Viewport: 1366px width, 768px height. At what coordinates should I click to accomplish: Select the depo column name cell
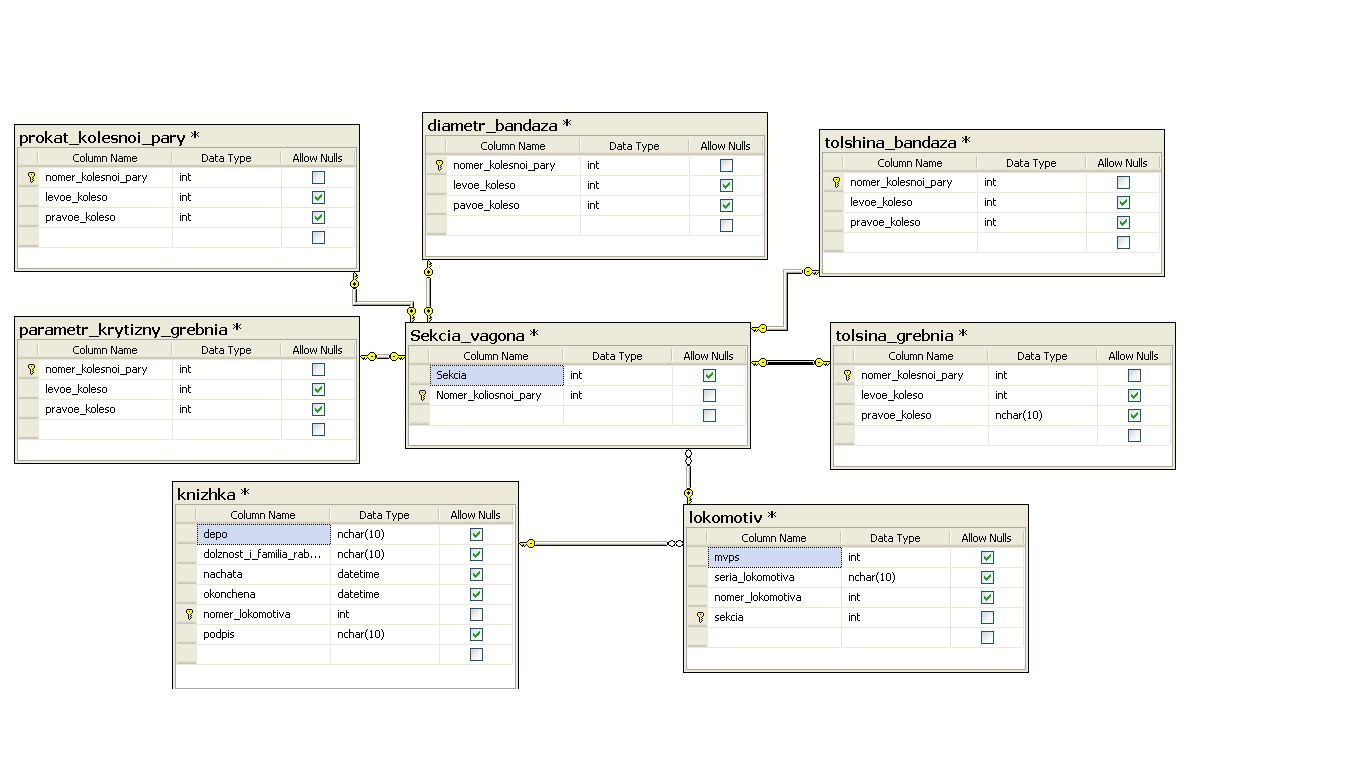tap(263, 534)
